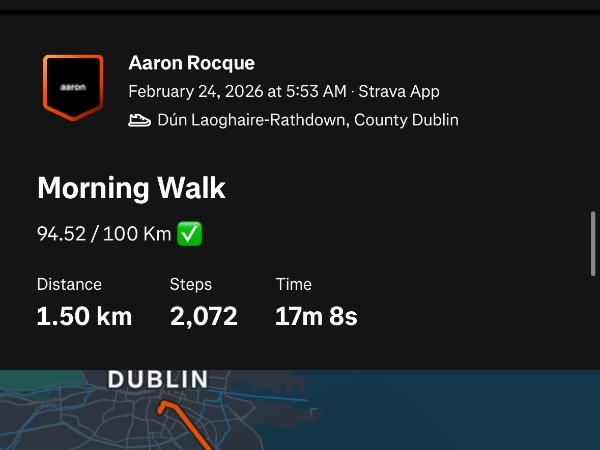Click the Steps stat label

coord(190,284)
